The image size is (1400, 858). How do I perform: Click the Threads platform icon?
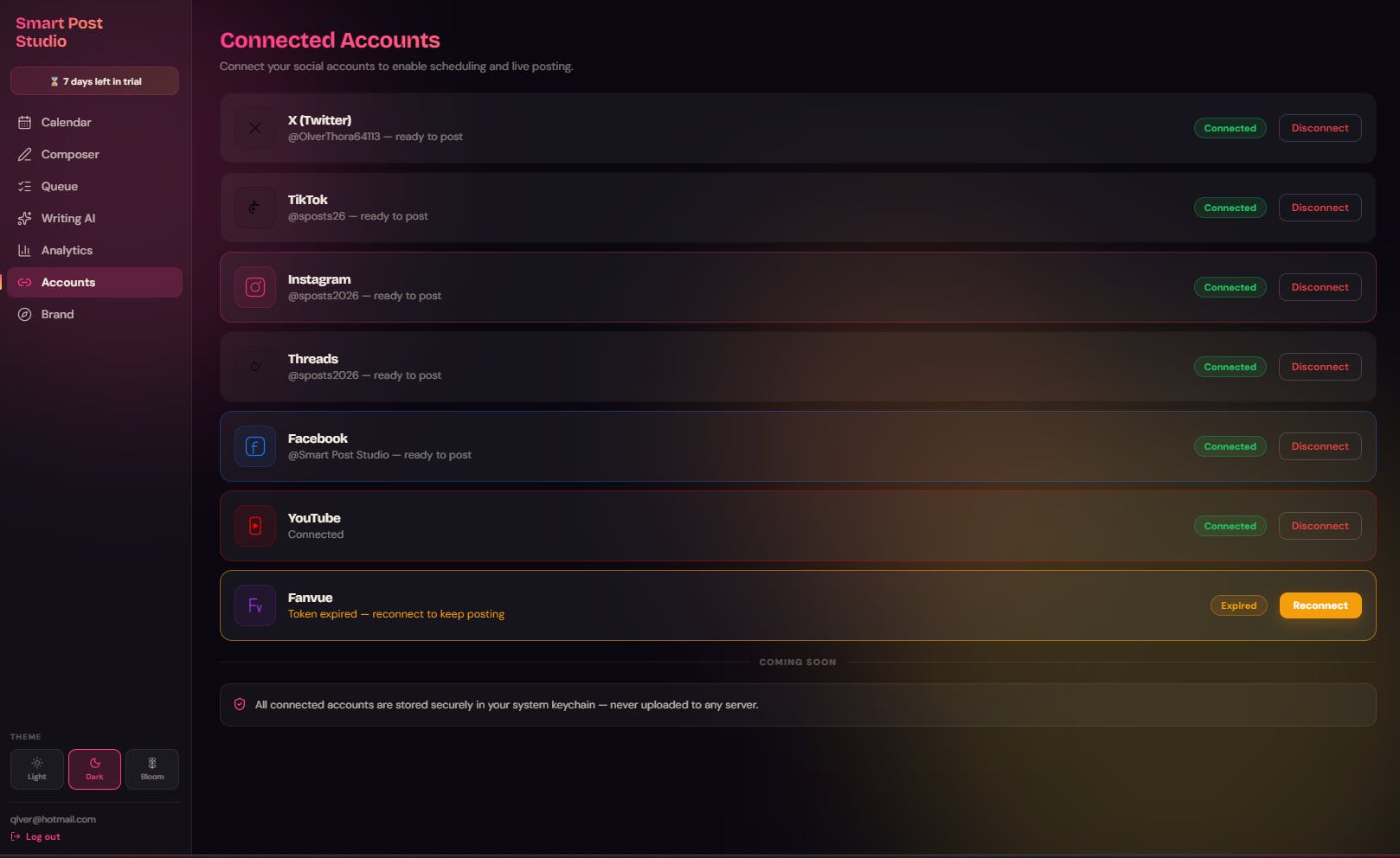[255, 367]
